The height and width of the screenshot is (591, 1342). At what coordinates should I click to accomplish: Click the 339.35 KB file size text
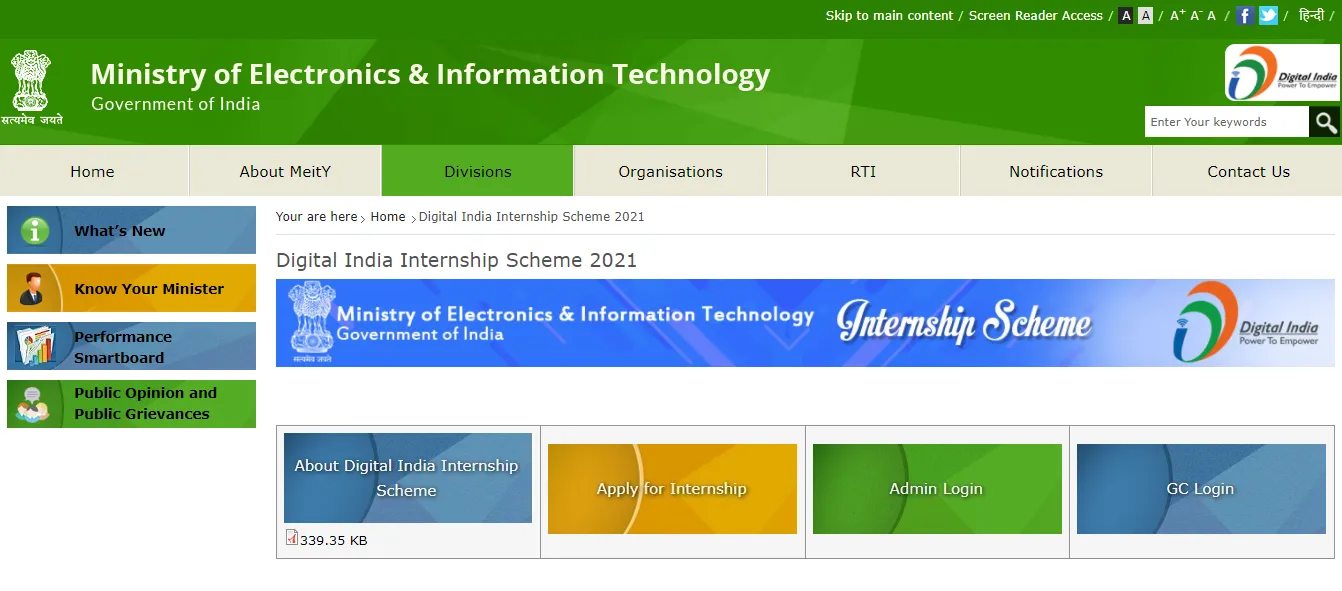click(x=334, y=540)
